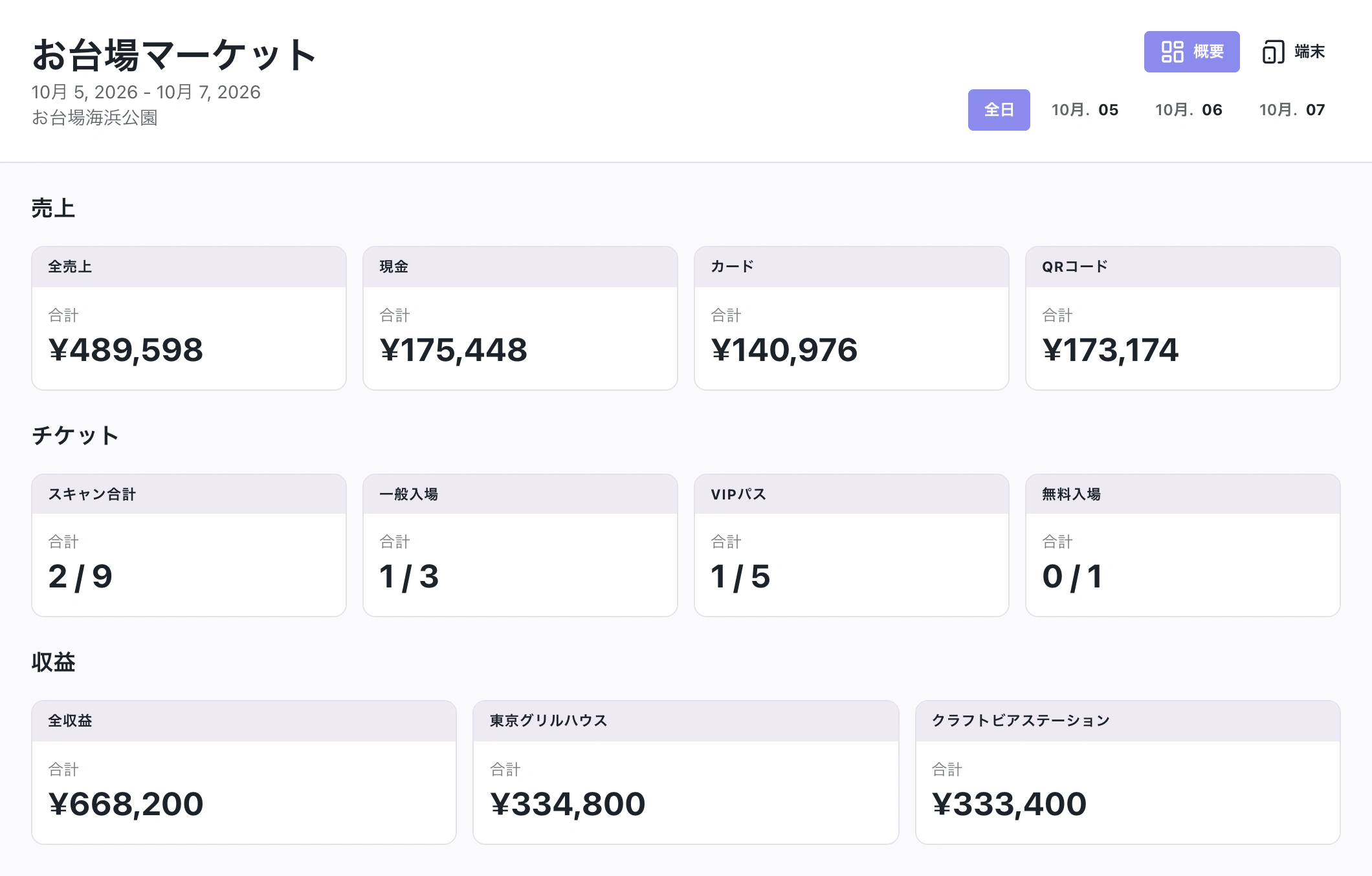
Task: Click the ¥489,598 total value
Action: (x=126, y=350)
